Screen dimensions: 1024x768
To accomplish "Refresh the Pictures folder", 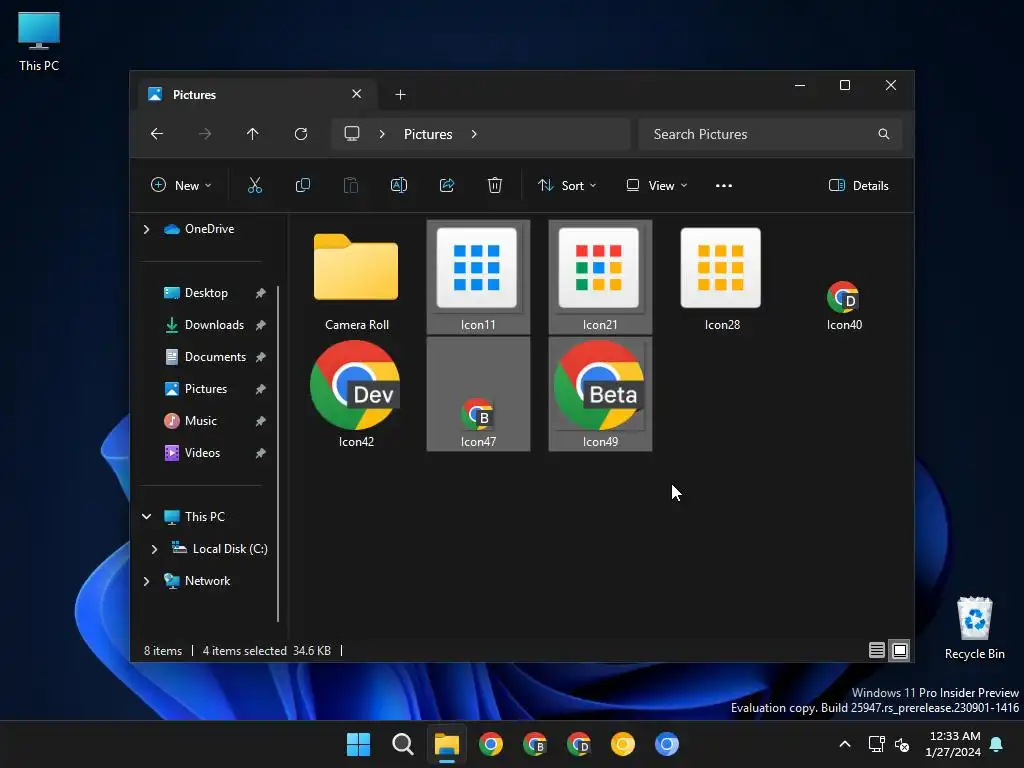I will pyautogui.click(x=301, y=134).
